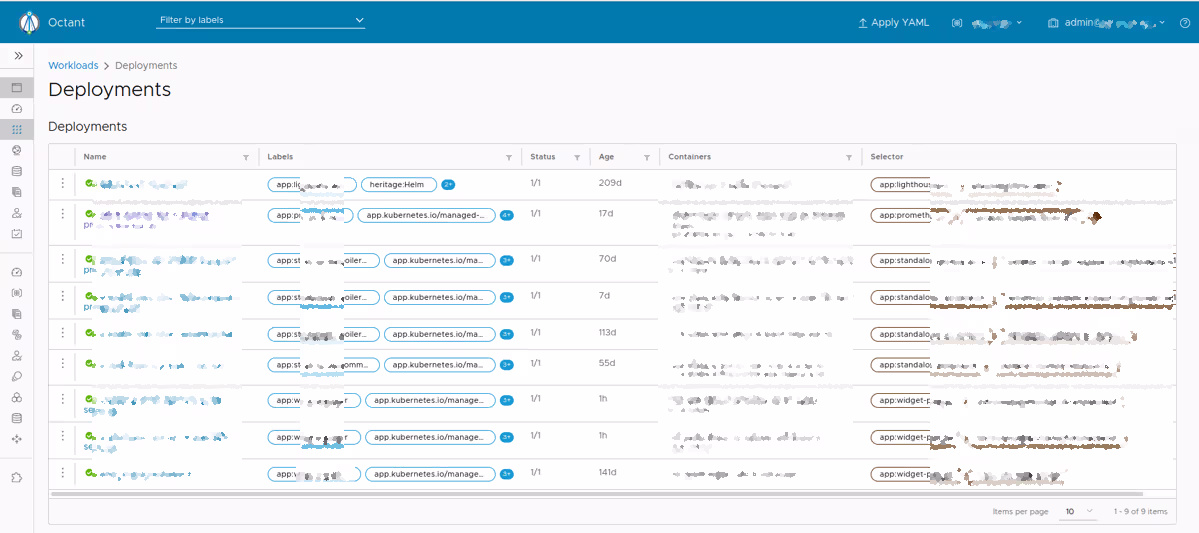Open Discovery and Load Balancing globe icon
The image size is (1199, 533).
[17, 150]
